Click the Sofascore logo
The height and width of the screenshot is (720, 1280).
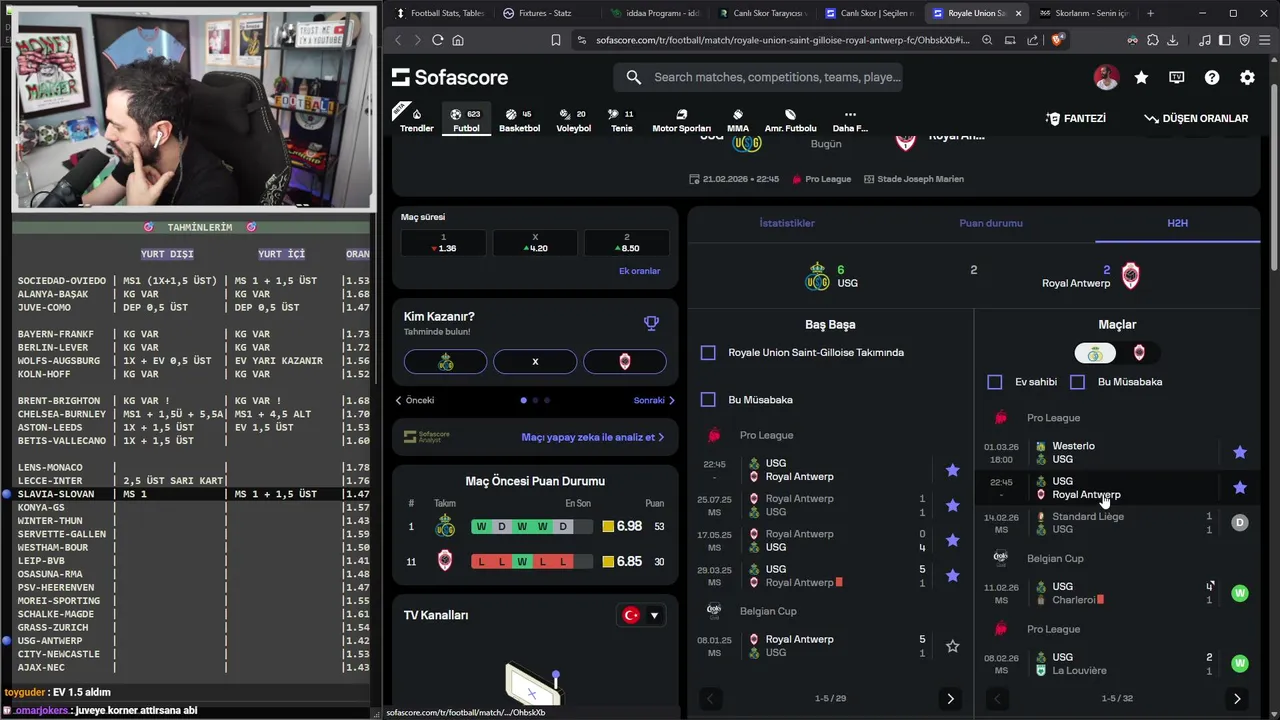pyautogui.click(x=450, y=77)
